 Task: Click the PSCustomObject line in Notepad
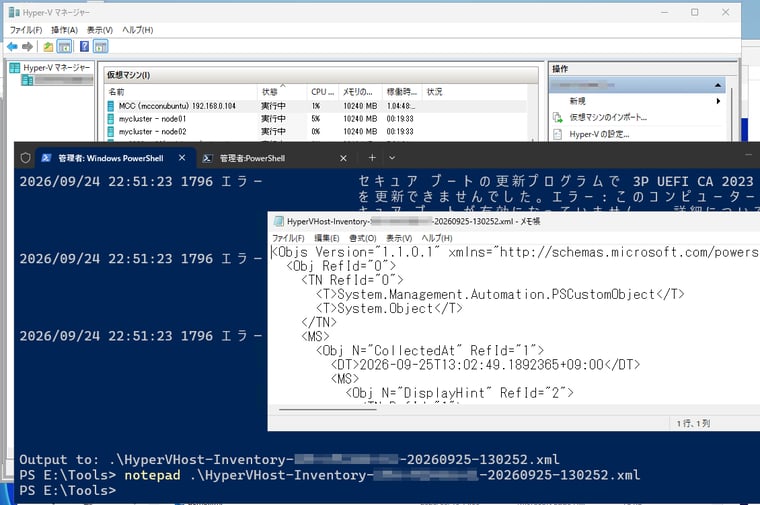point(500,294)
